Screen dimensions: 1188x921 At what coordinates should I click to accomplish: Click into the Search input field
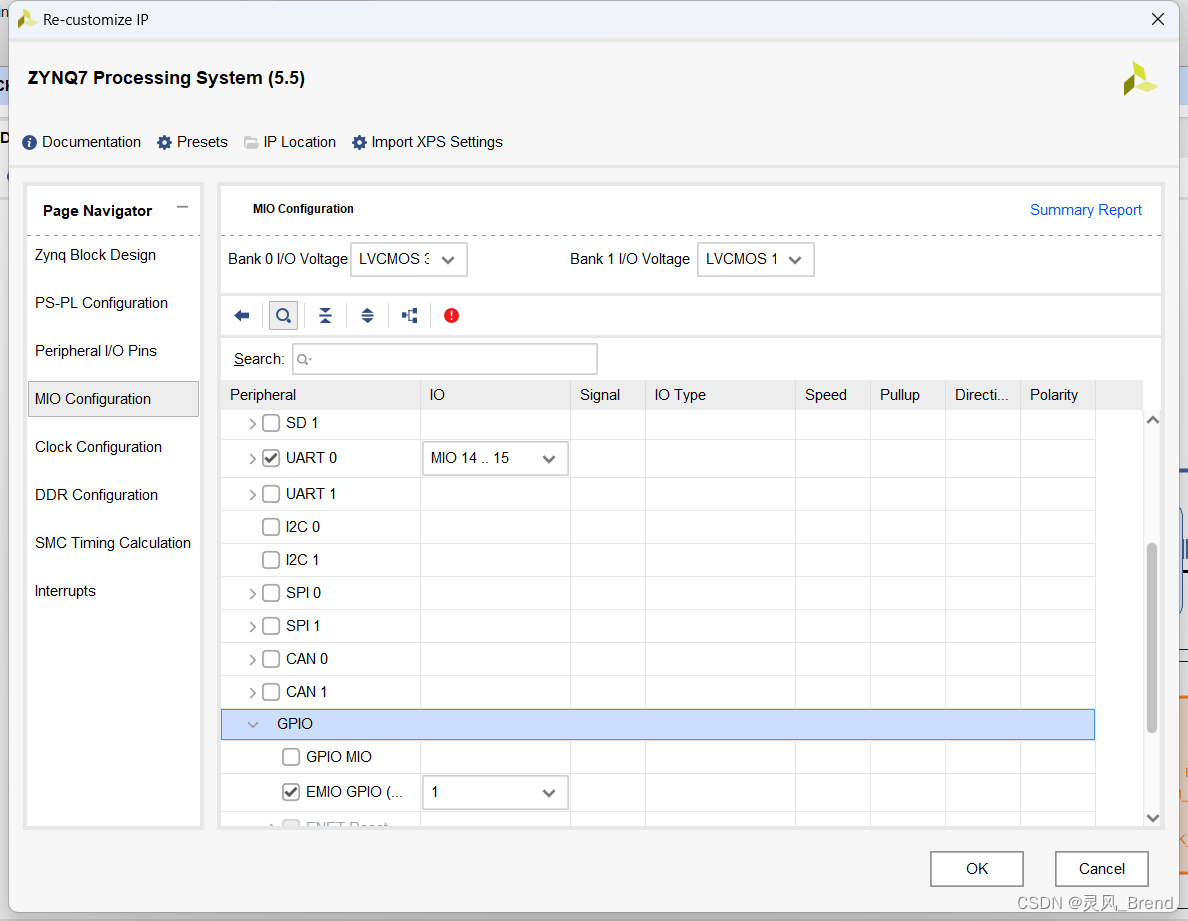[445, 359]
